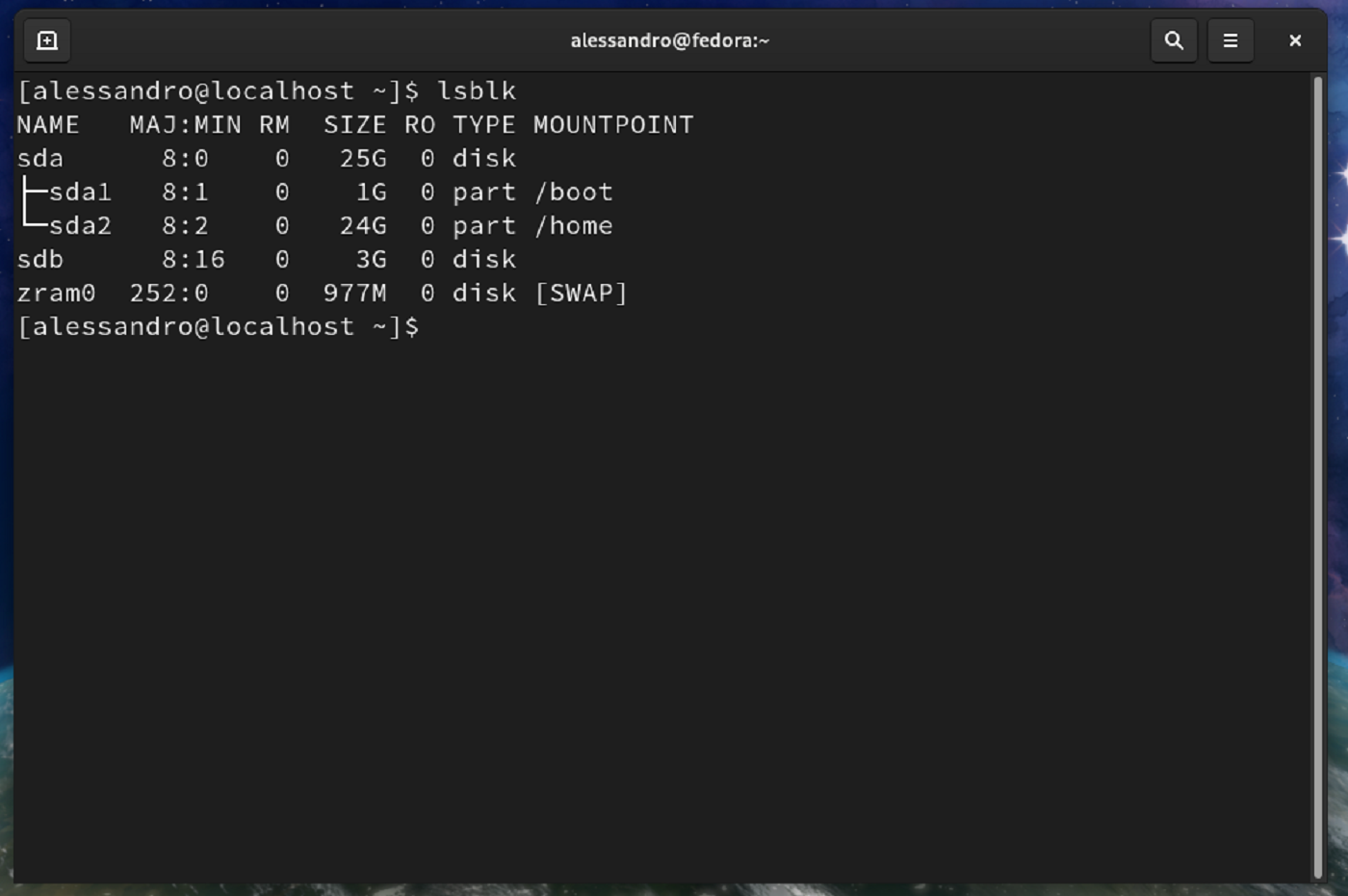Click the /boot mount point text
This screenshot has height=896, width=1348.
coord(574,192)
